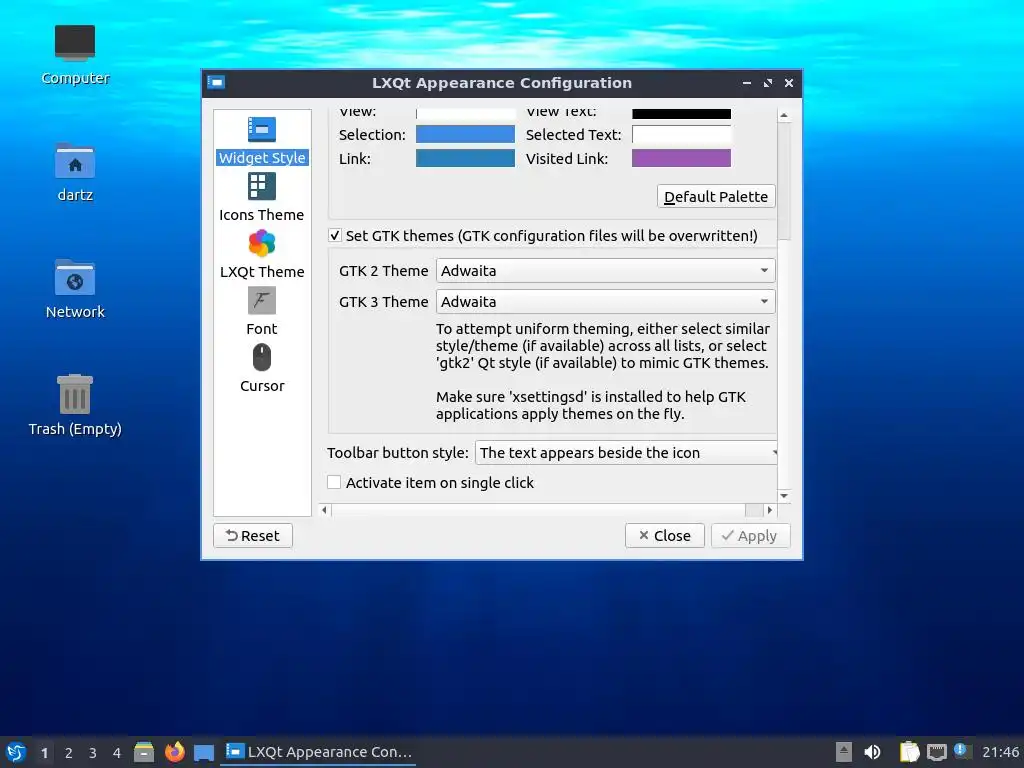The image size is (1024, 768).
Task: Click the vertical scrollbar down arrow
Action: (x=784, y=496)
